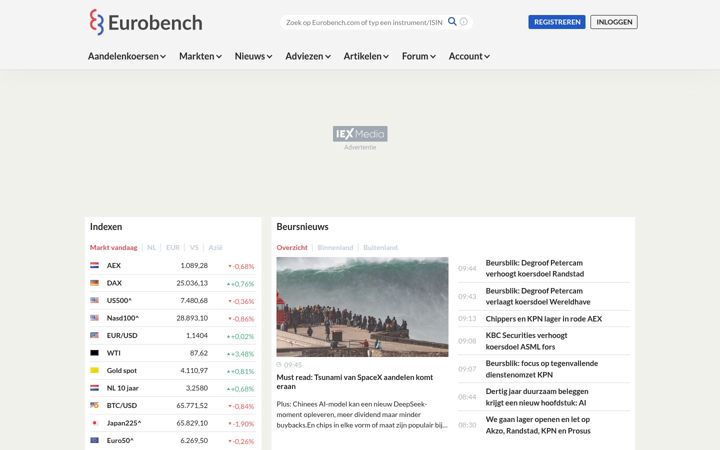Open the Wereldhave koersdoel article
The width and height of the screenshot is (720, 450).
(538, 296)
